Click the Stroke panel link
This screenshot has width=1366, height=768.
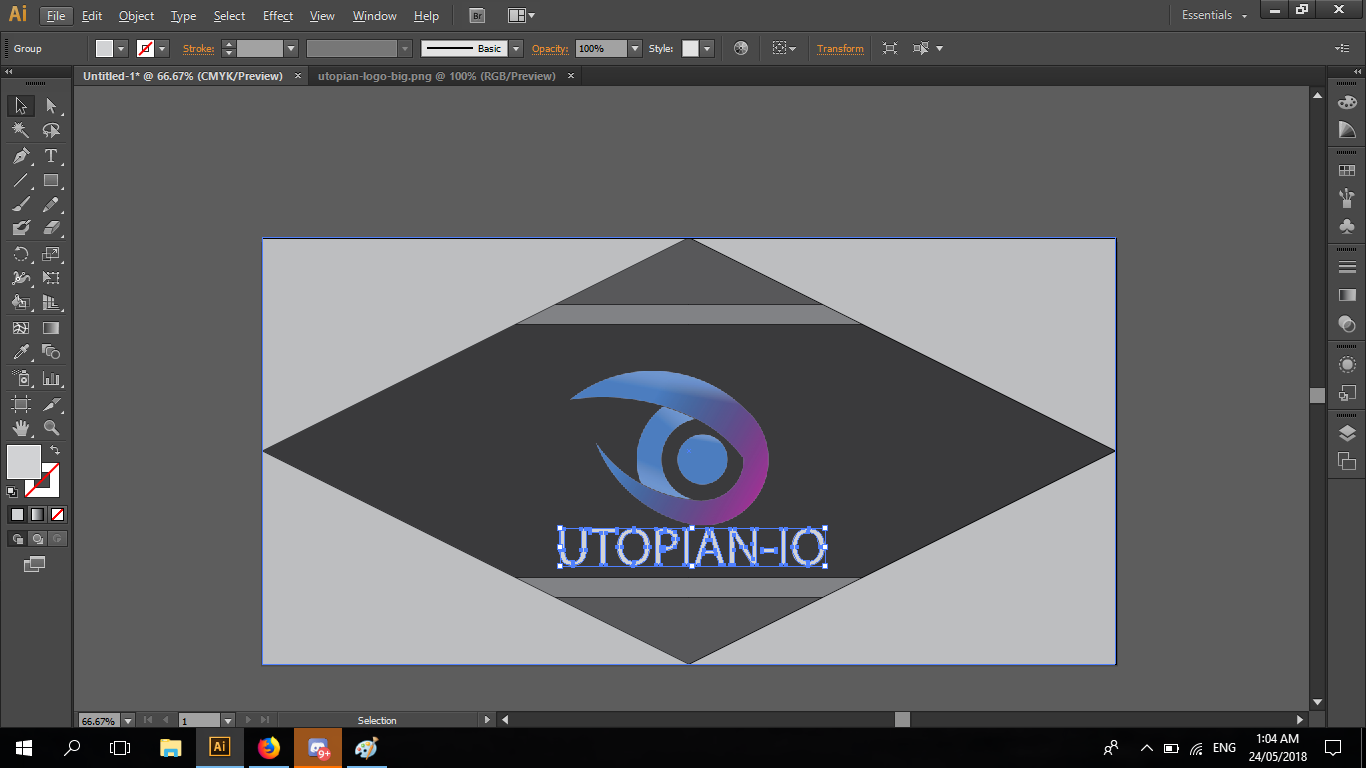click(198, 48)
